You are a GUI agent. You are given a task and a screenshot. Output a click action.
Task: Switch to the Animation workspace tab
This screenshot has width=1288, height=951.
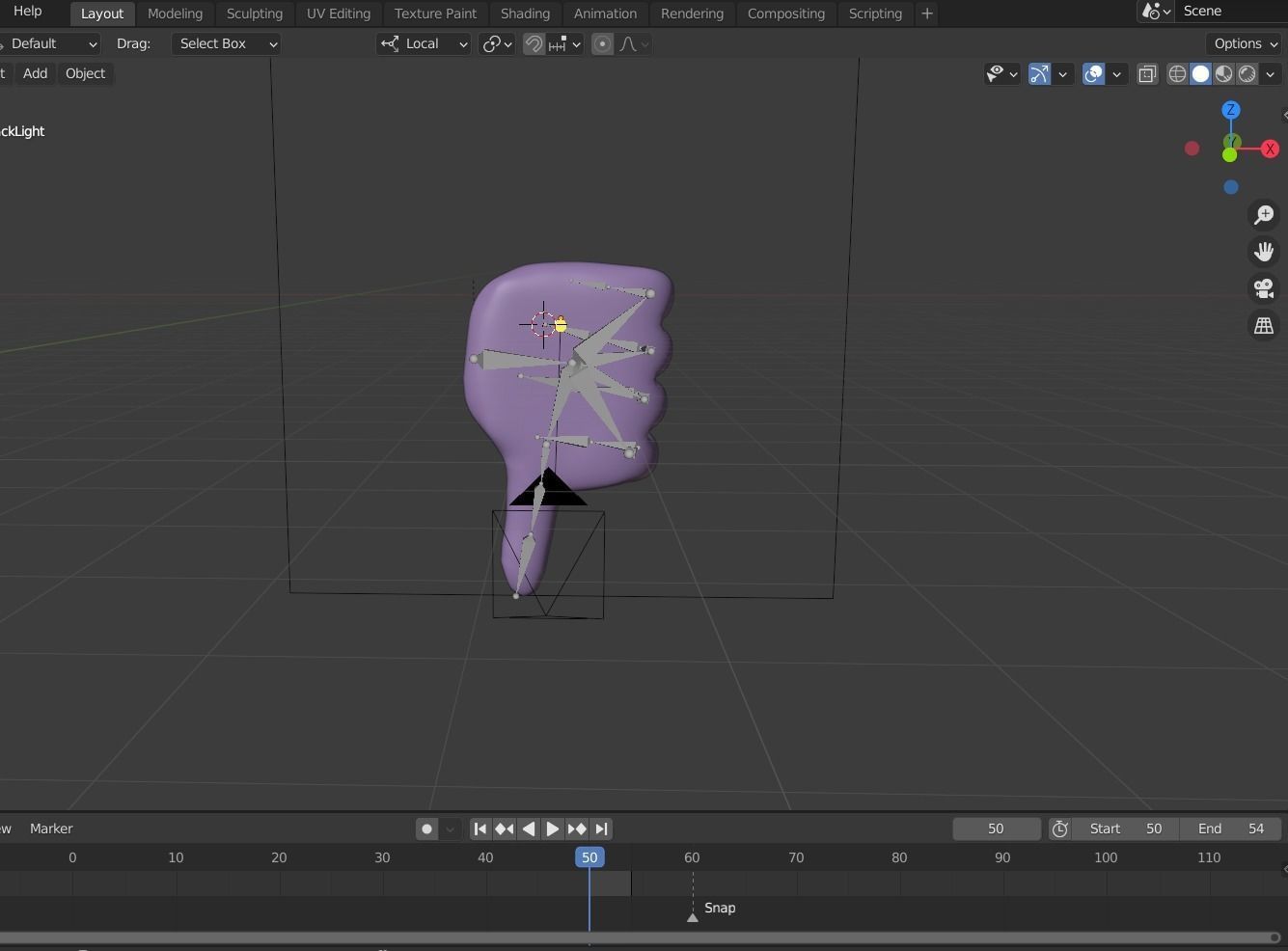[605, 14]
